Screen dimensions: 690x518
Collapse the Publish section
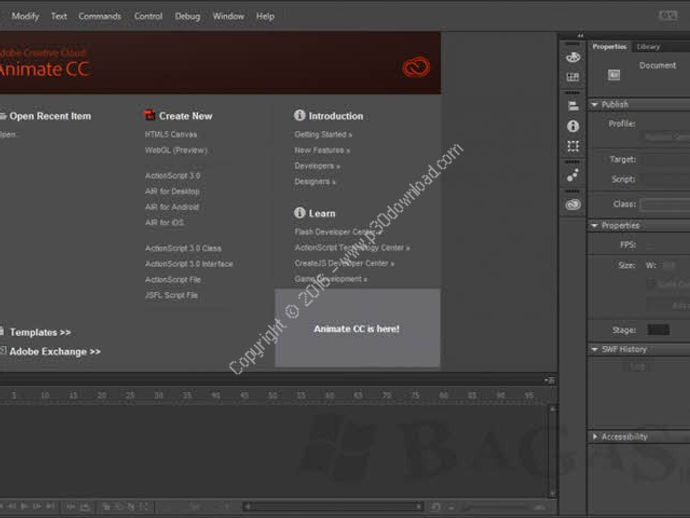click(595, 105)
